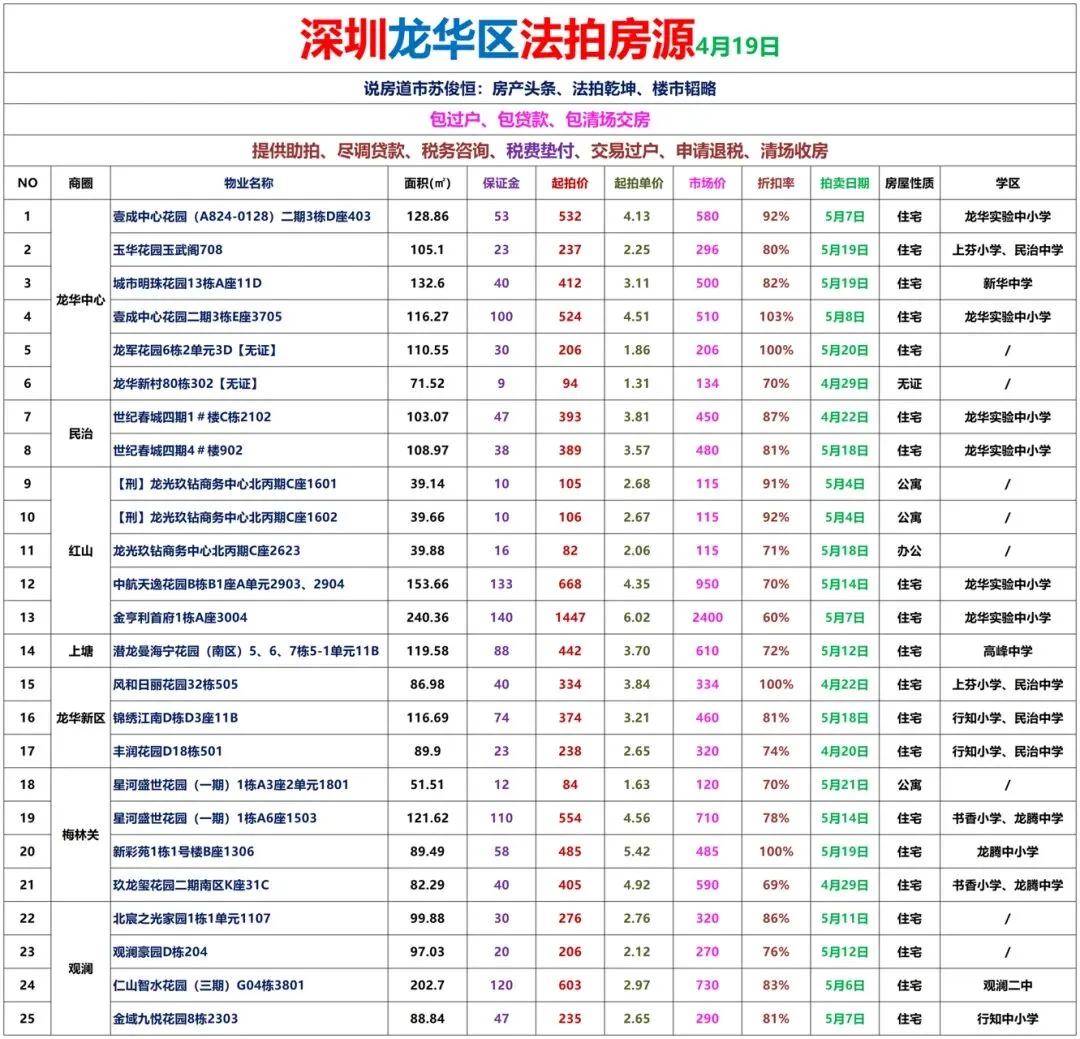This screenshot has height=1039, width=1080.
Task: Select property 金亨利首府1栋A座3004
Action: tap(180, 617)
